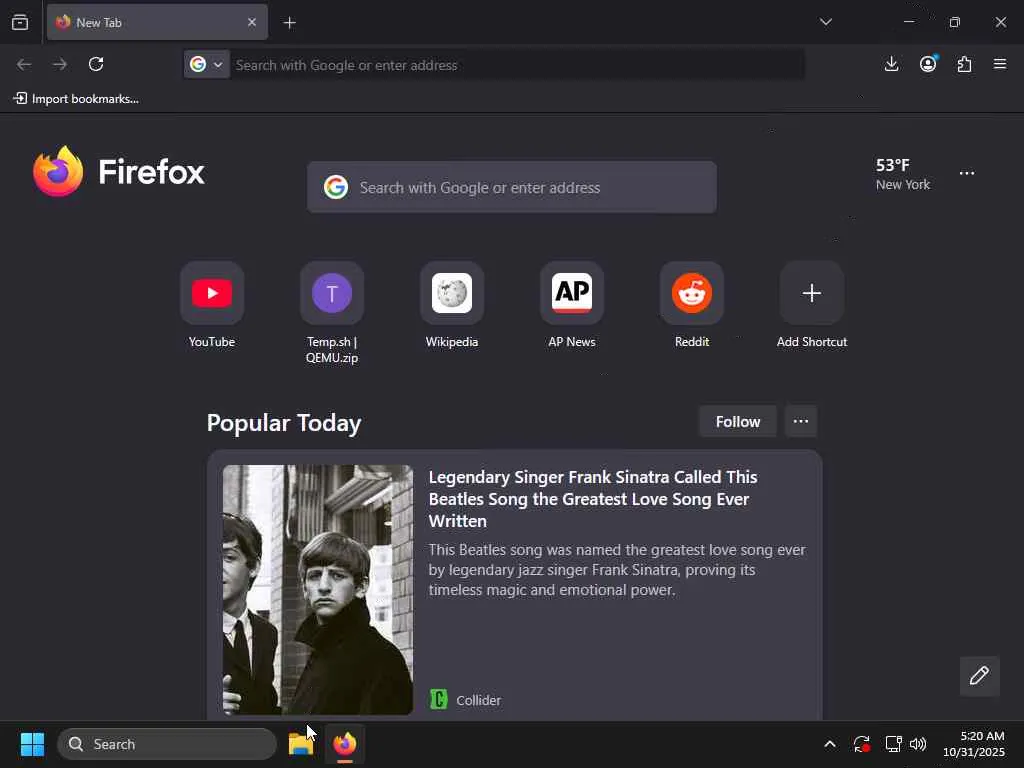Click the Collider source label
Screen dimensions: 1024x768
tap(479, 700)
